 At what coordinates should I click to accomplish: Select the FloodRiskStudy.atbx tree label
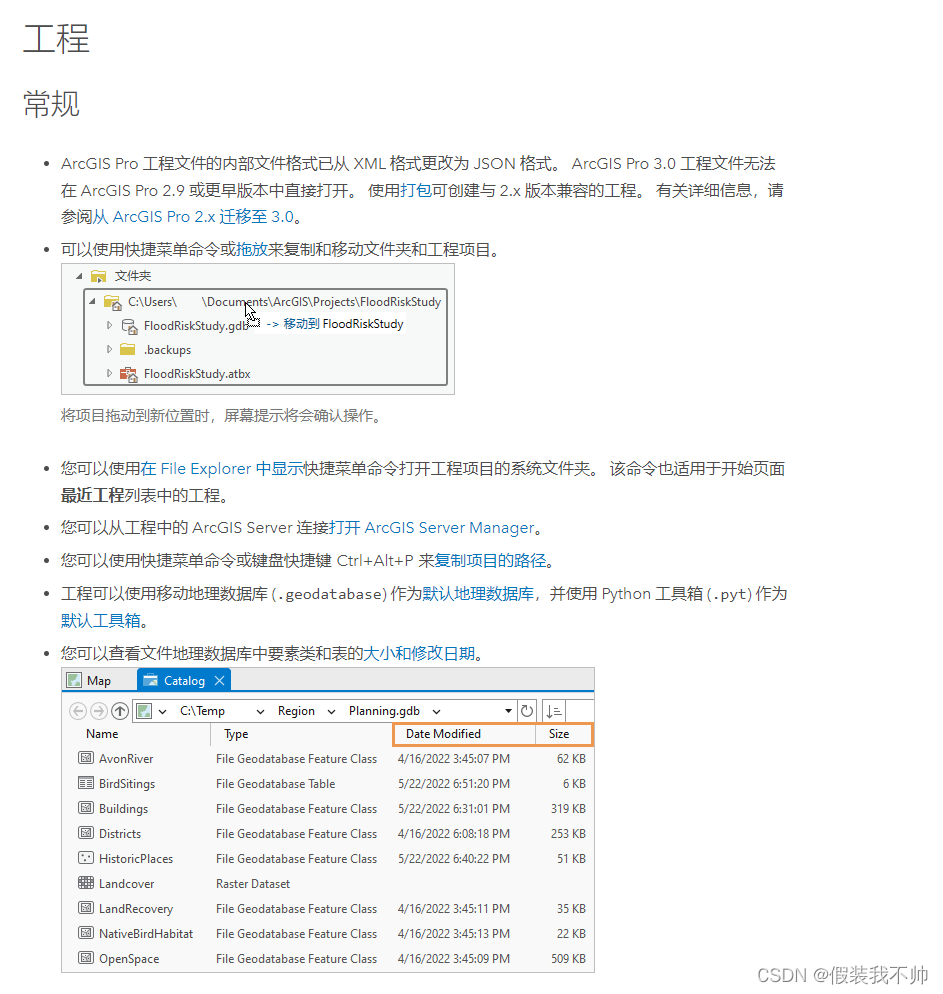197,374
